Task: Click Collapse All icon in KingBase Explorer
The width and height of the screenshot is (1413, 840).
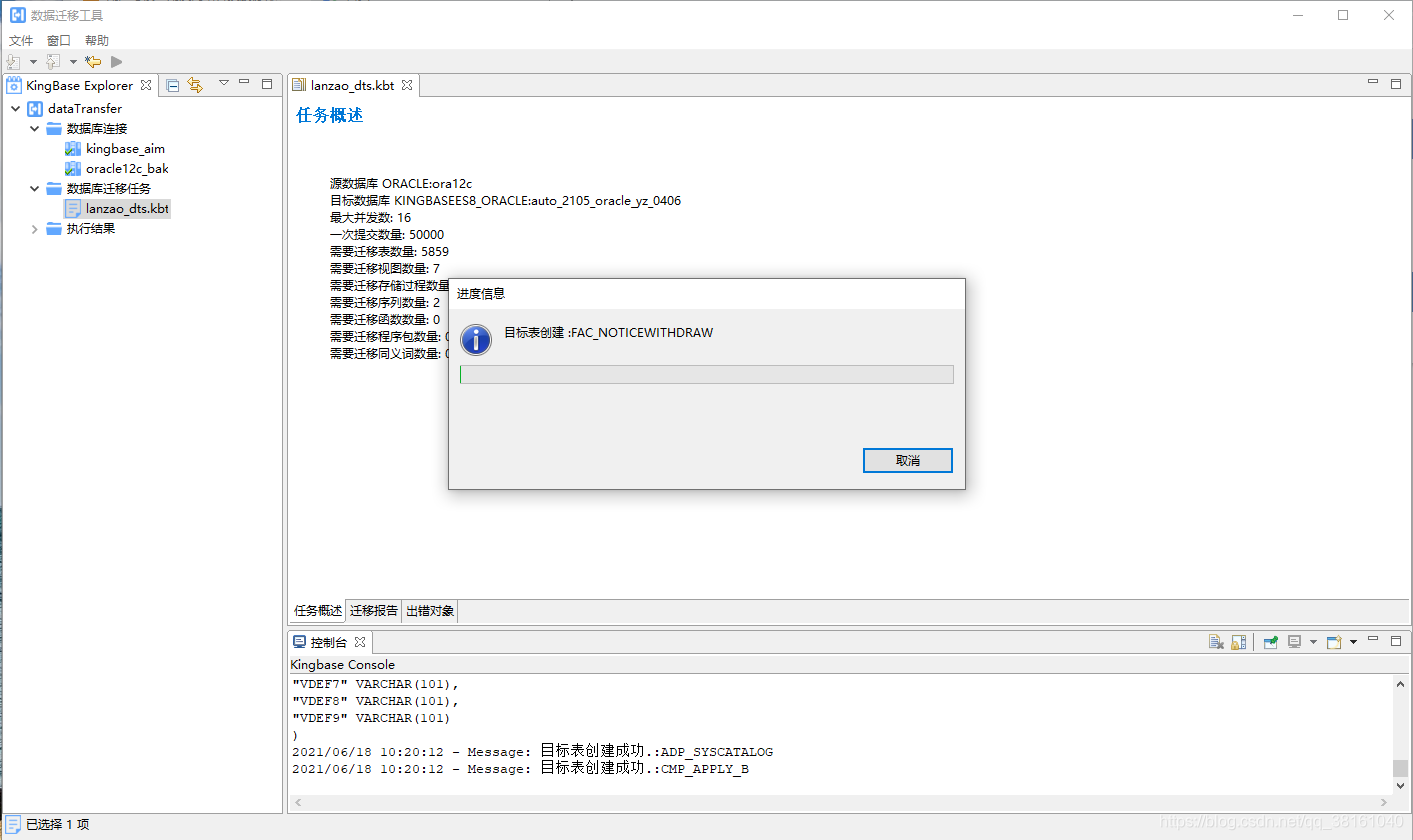Action: 173,85
